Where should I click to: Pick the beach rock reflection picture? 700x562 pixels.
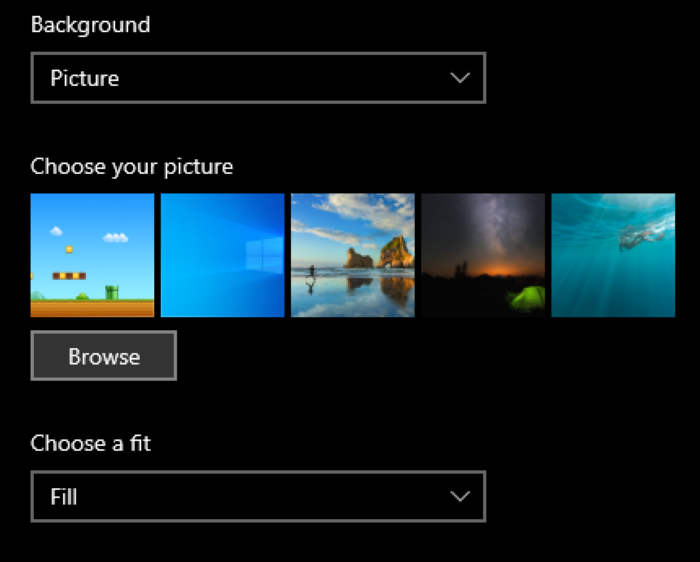tap(352, 255)
